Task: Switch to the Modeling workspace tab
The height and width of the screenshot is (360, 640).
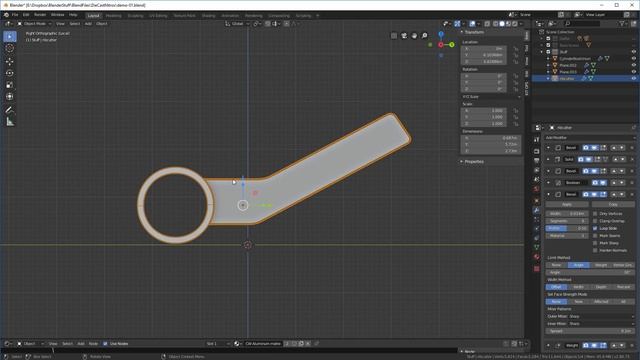Action: [x=113, y=16]
